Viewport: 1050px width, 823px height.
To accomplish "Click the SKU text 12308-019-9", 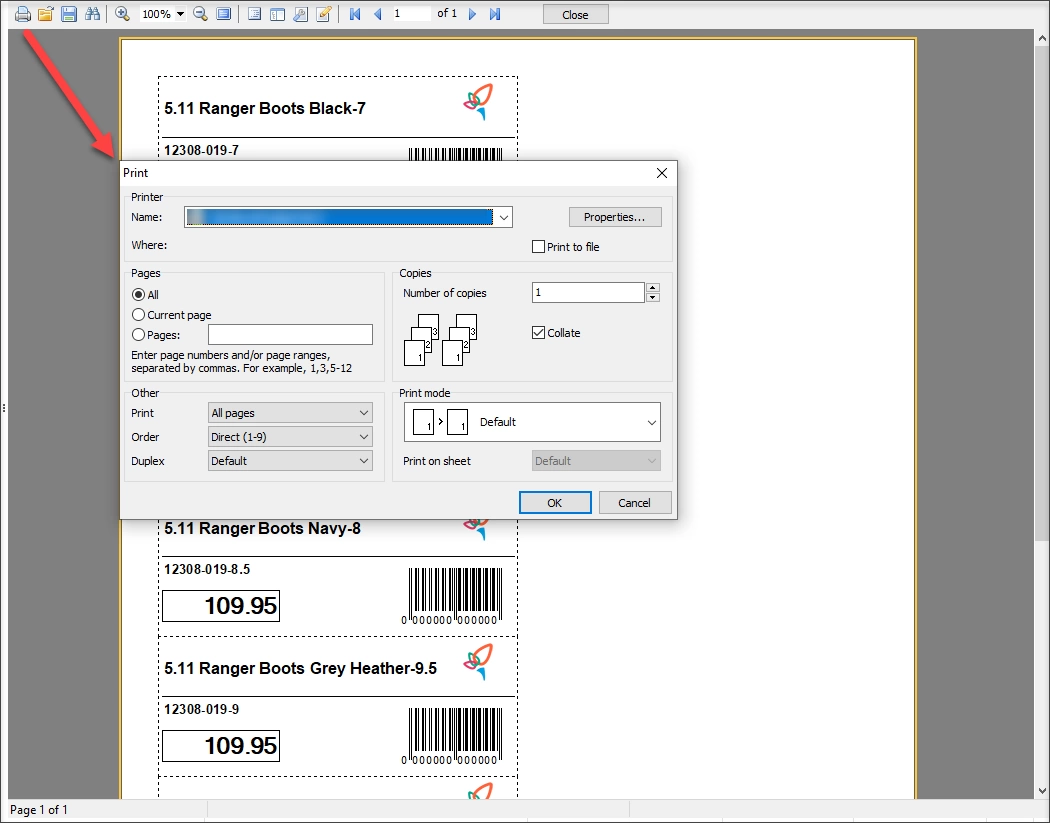I will click(x=202, y=709).
